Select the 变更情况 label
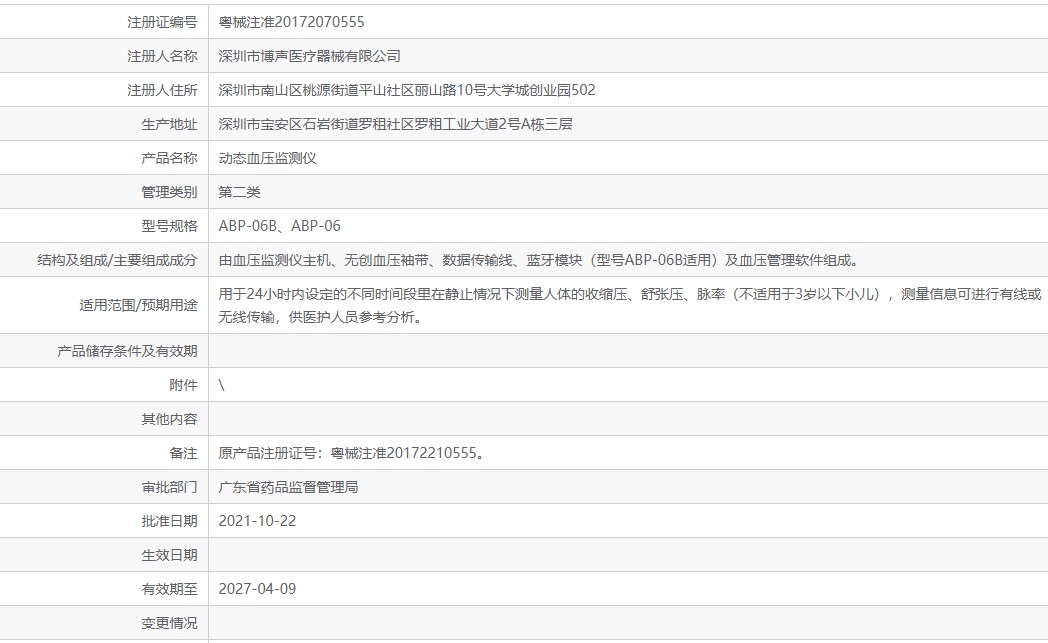This screenshot has height=643, width=1048. pos(169,624)
